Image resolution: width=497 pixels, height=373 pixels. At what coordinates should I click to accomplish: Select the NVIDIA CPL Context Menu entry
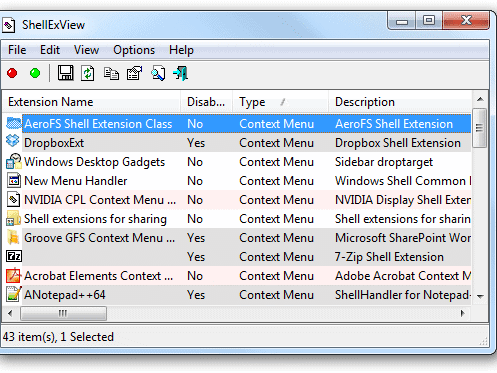coord(100,200)
